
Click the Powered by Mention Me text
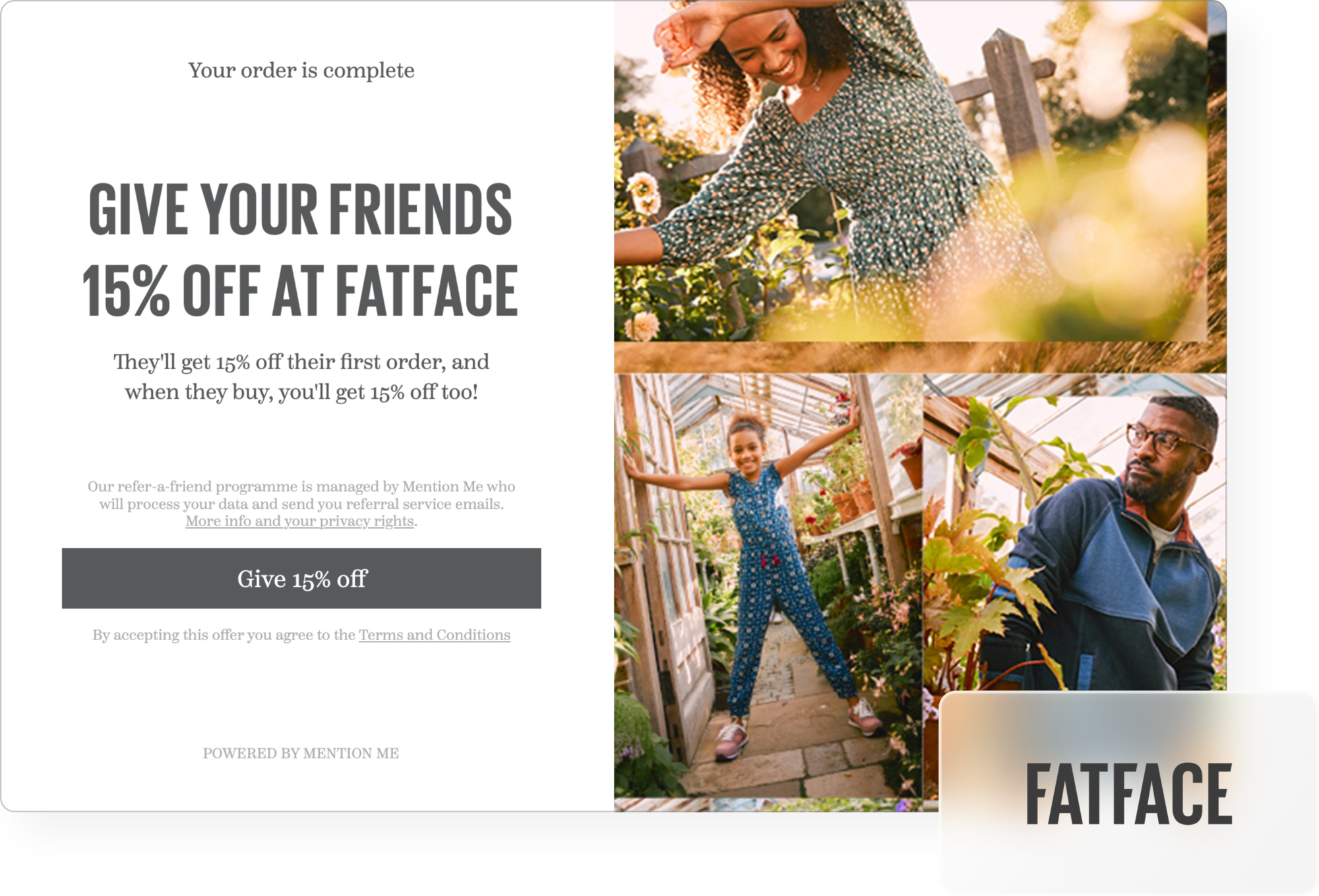tap(301, 753)
